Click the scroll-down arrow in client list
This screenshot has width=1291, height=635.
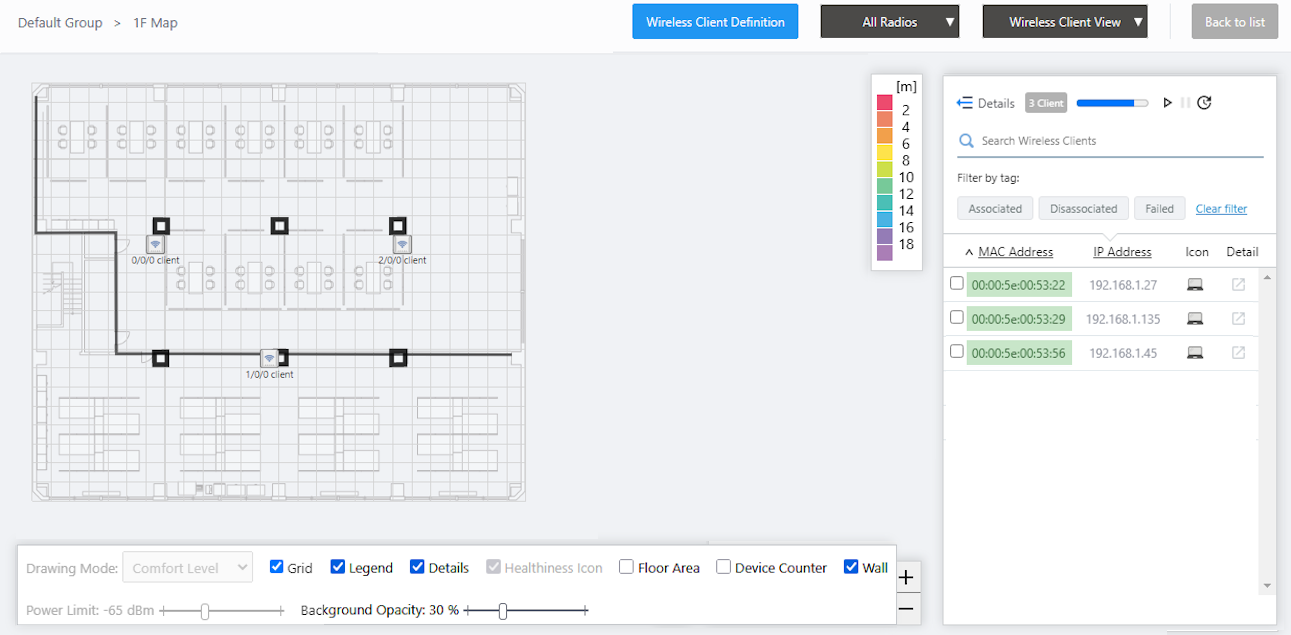(1268, 586)
